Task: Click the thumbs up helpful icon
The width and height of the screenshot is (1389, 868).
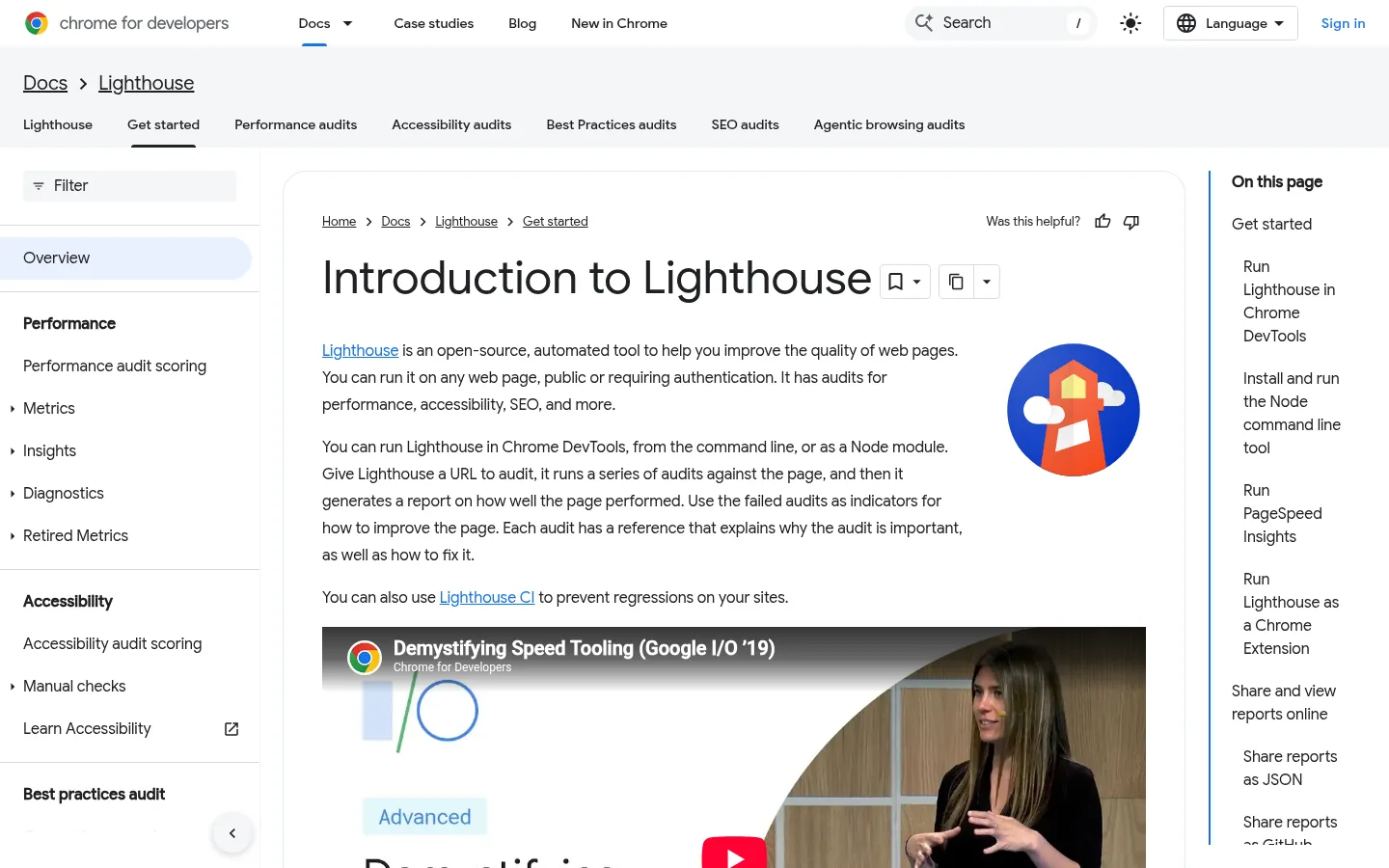Action: 1103,222
